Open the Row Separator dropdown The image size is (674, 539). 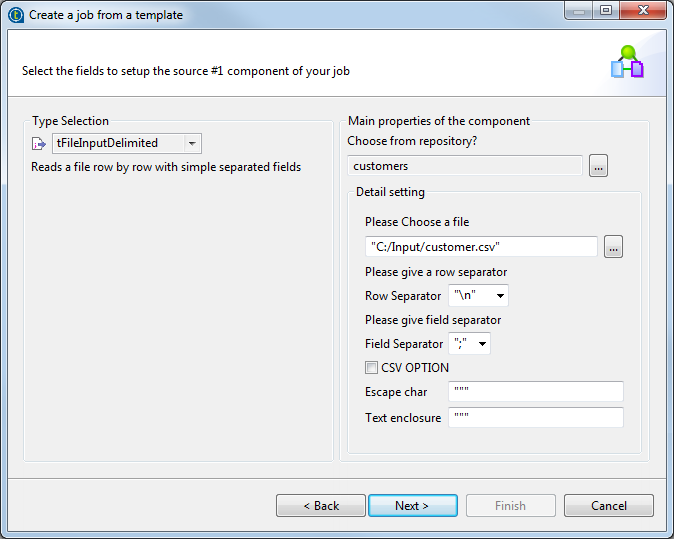[x=497, y=296]
